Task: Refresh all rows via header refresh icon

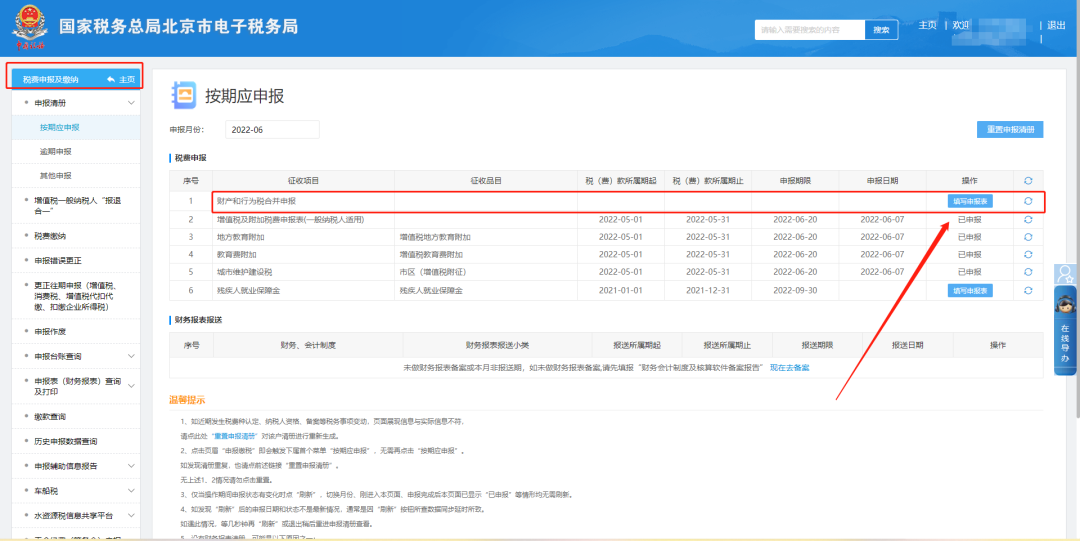Action: (x=1028, y=181)
